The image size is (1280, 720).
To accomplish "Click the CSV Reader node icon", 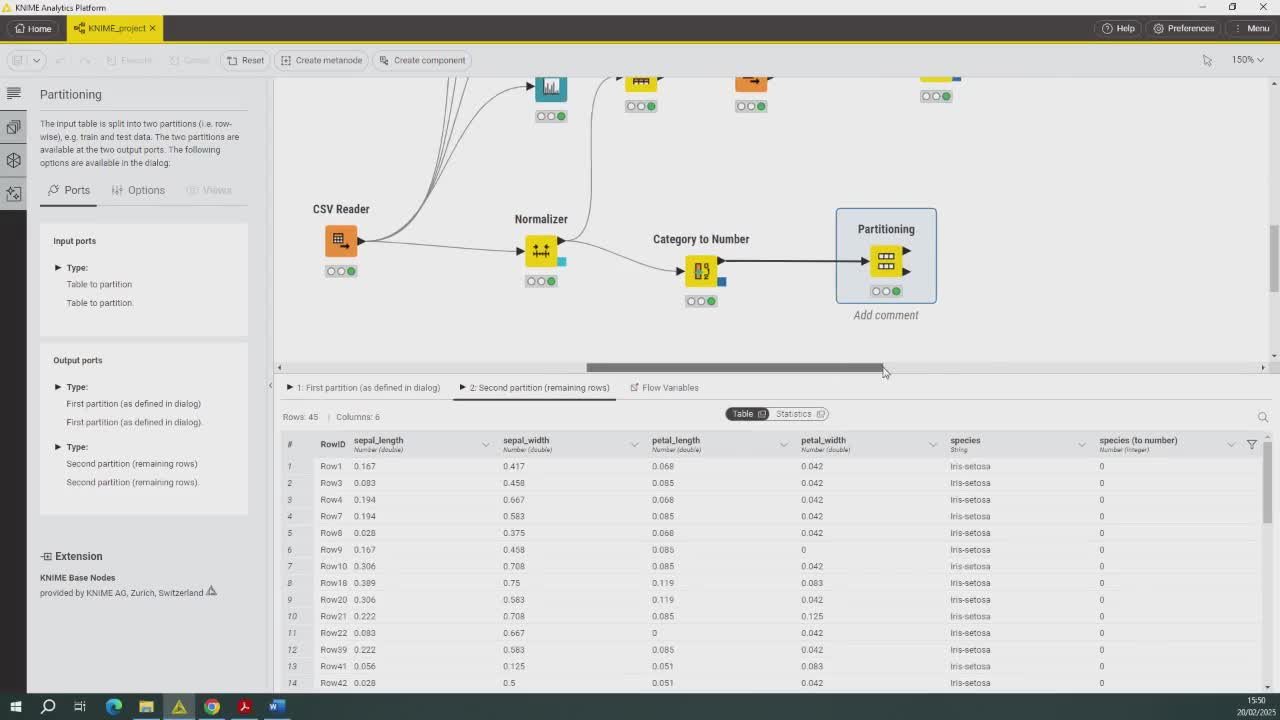I will point(340,240).
